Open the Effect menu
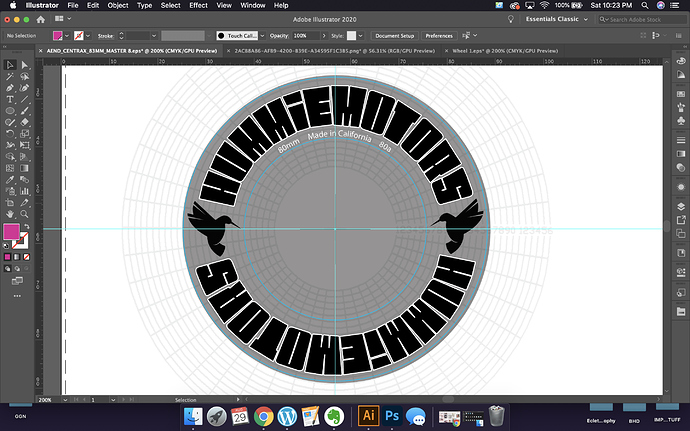Viewport: 690px width, 431px height. click(198, 5)
